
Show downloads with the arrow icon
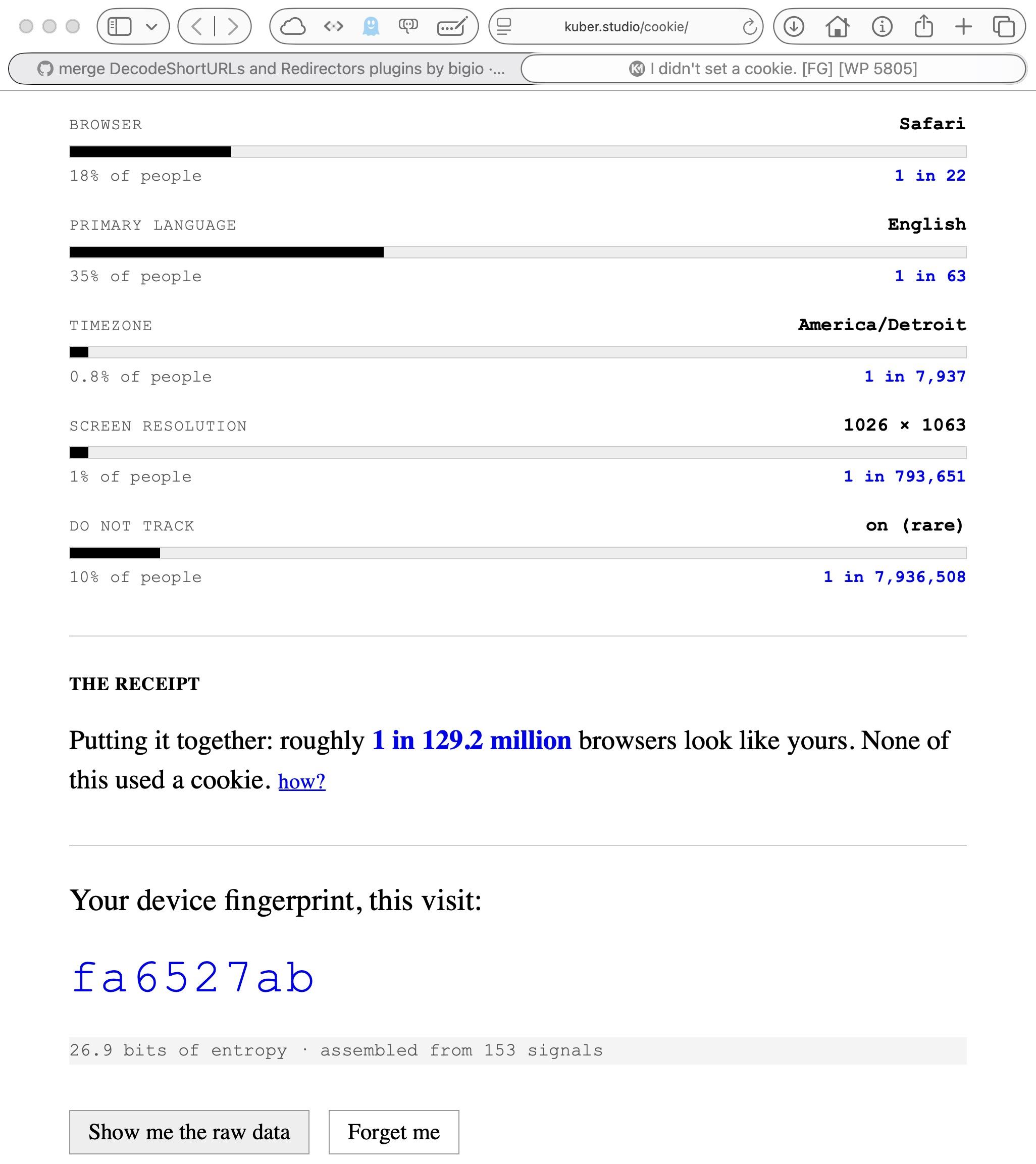click(x=794, y=26)
